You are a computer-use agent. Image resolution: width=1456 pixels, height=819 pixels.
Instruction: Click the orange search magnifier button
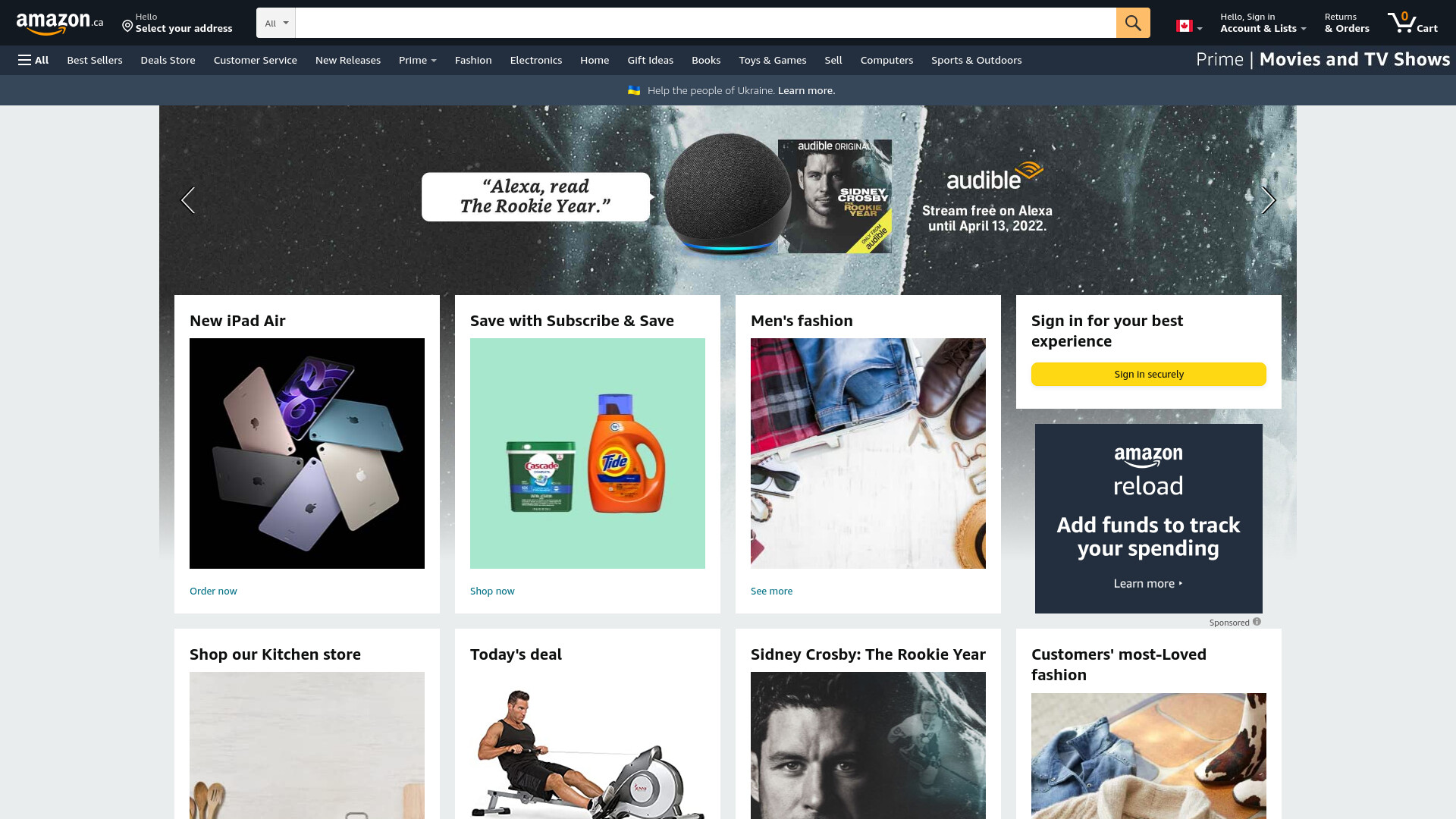1133,23
